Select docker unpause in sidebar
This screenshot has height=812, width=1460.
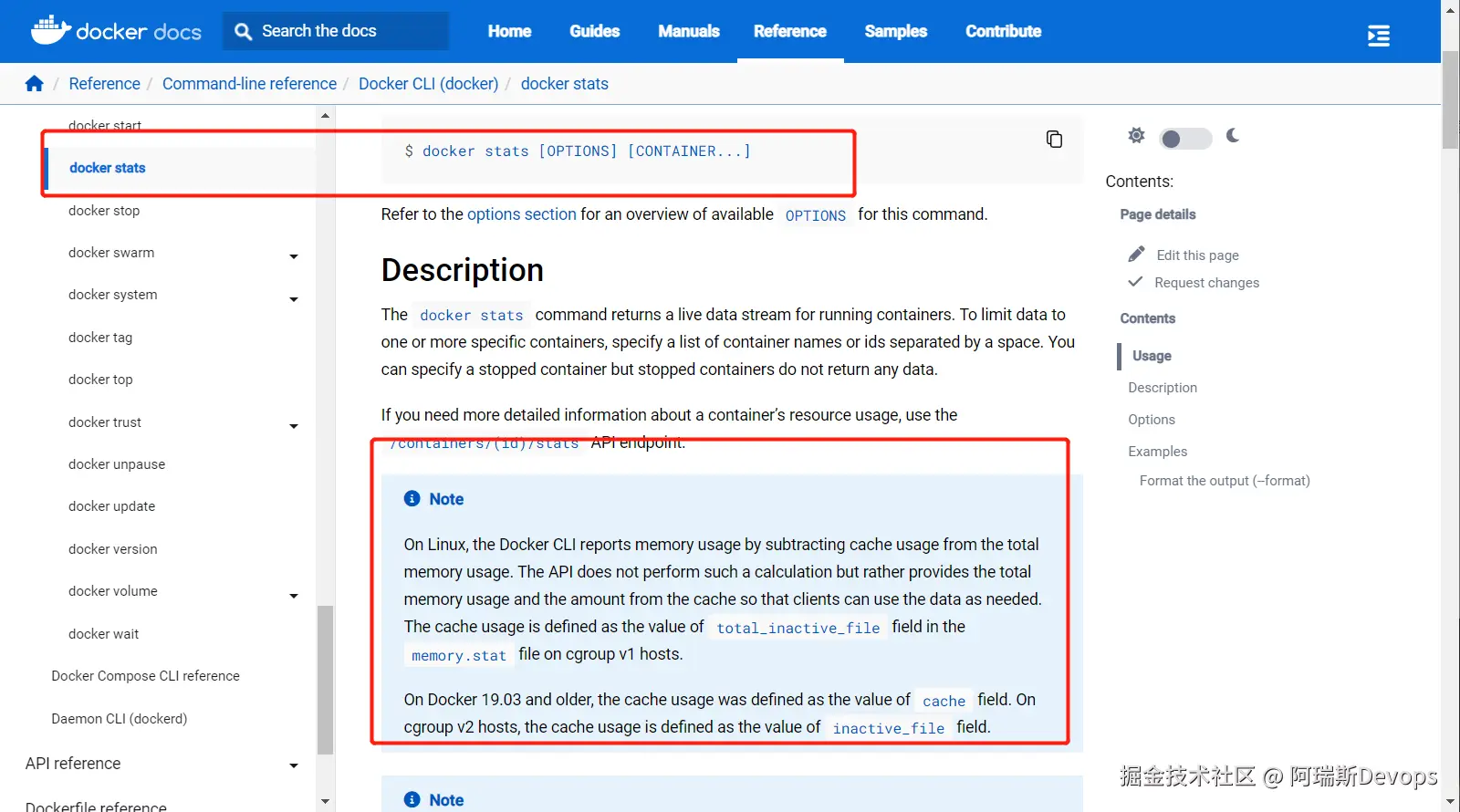pyautogui.click(x=117, y=464)
